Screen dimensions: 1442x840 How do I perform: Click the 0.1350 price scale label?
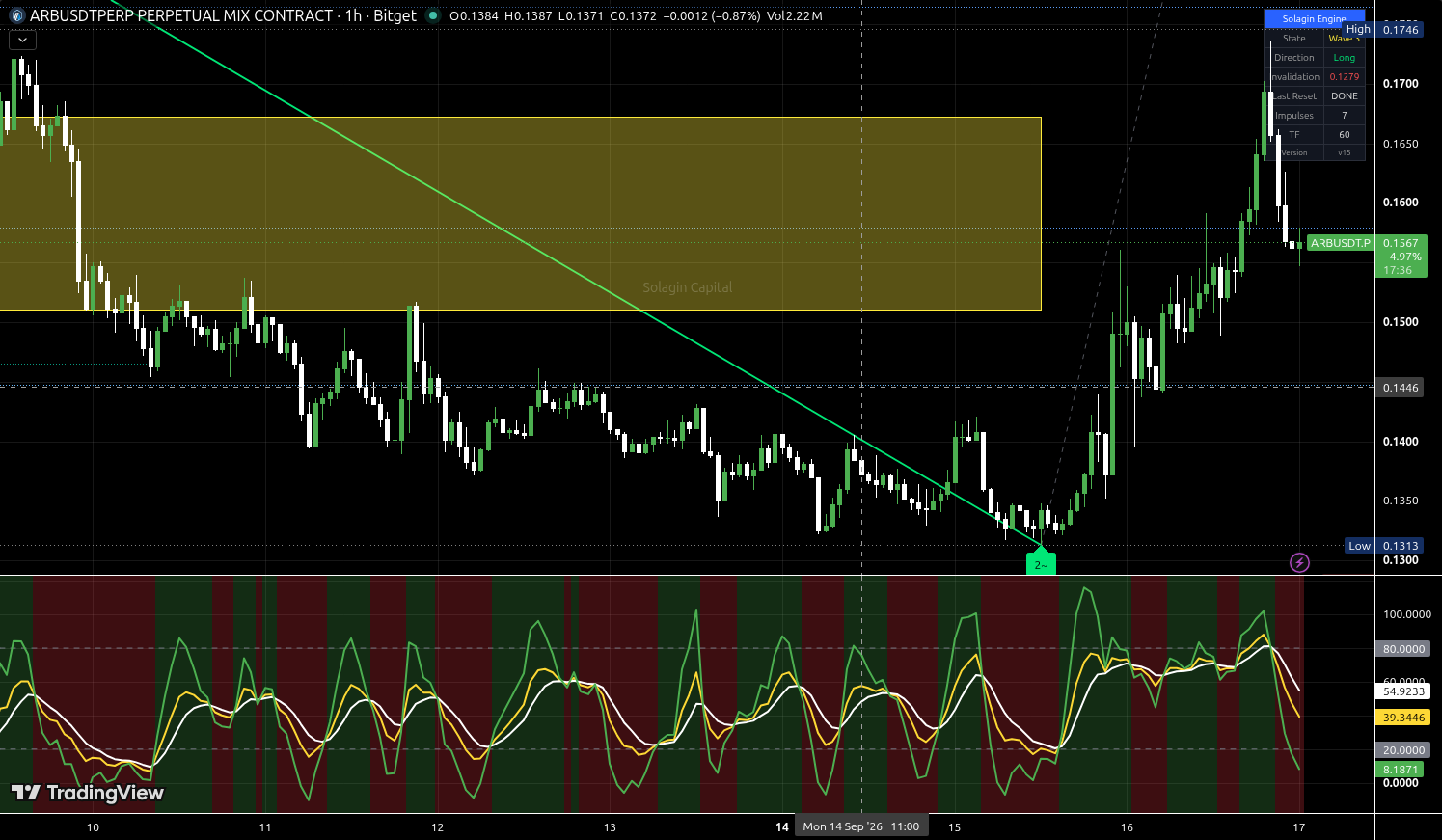1401,501
